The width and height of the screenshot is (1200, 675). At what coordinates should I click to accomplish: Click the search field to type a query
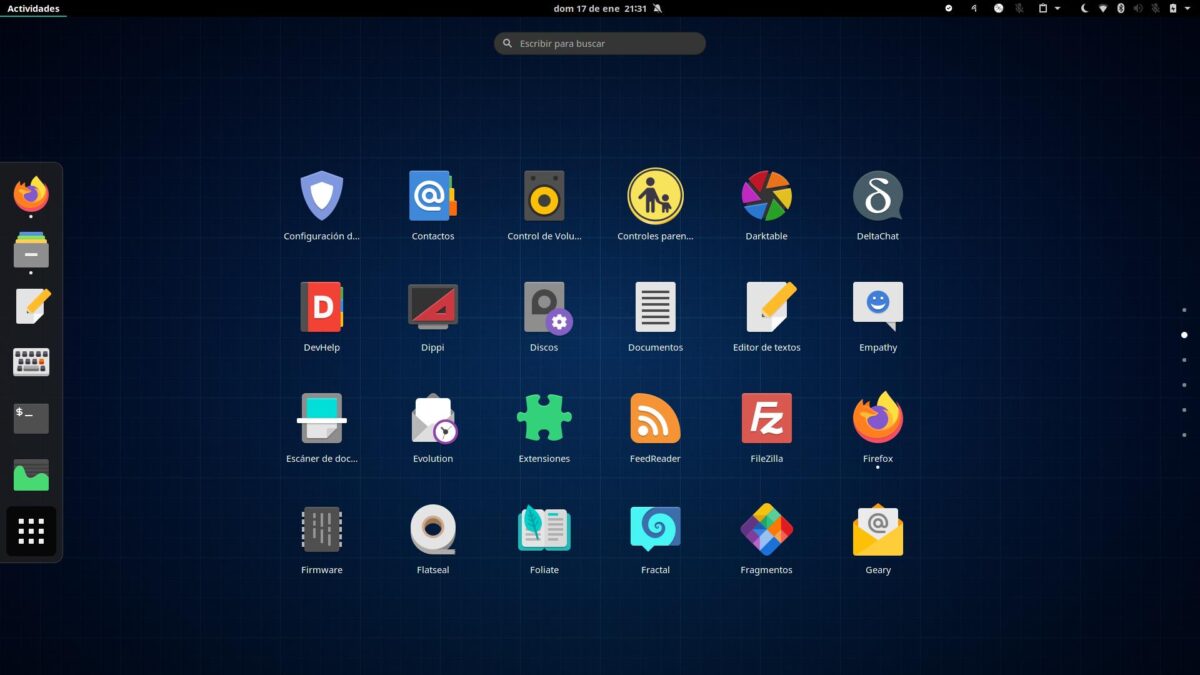click(599, 43)
